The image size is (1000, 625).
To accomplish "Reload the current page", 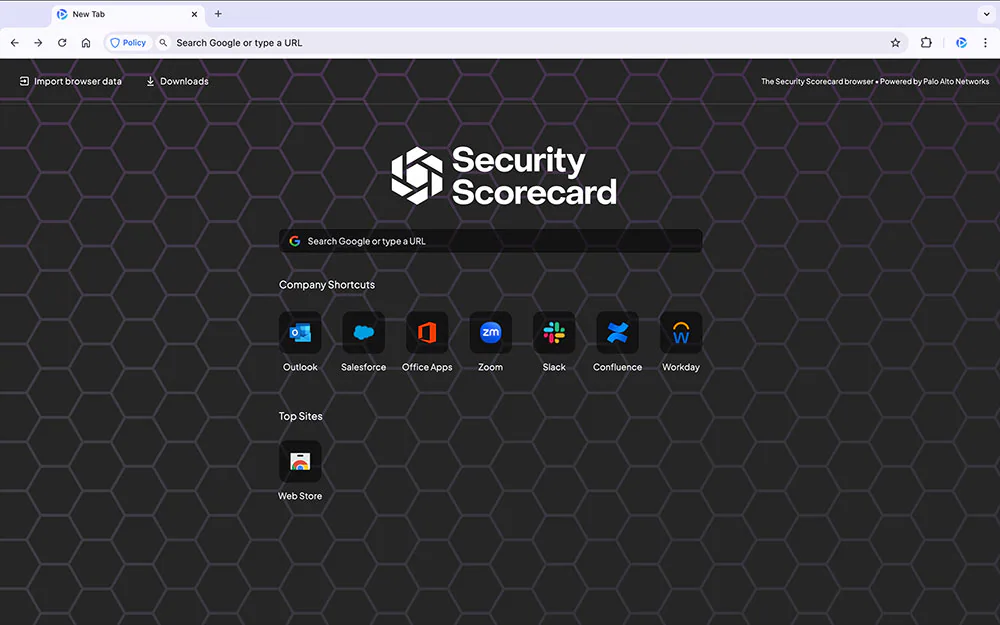I will pos(62,42).
